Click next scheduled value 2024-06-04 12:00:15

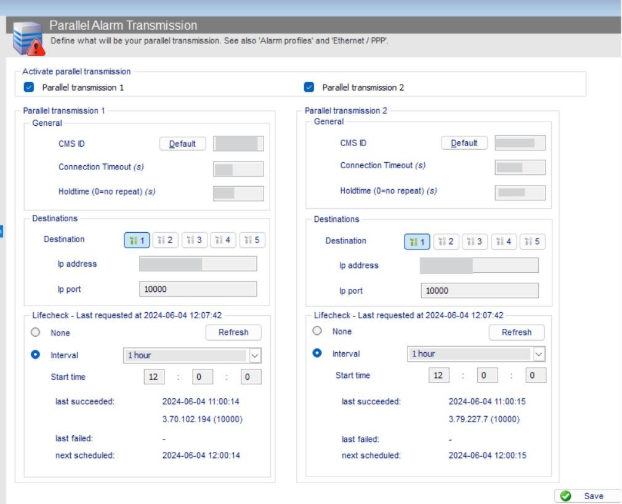(x=488, y=455)
